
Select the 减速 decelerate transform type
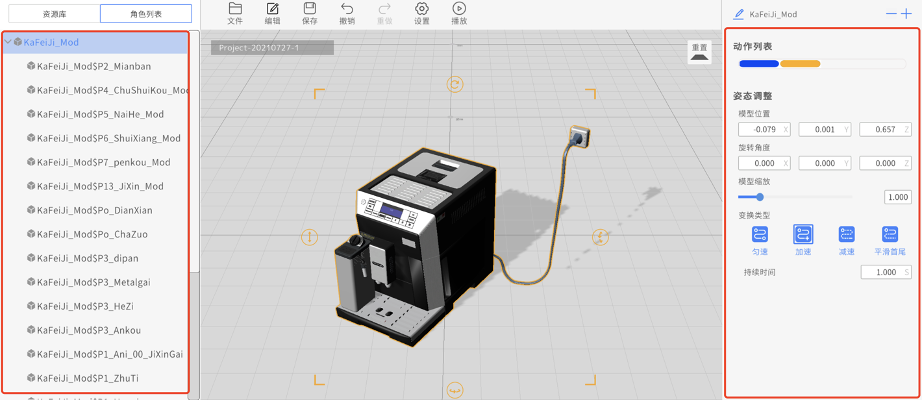pyautogui.click(x=847, y=234)
